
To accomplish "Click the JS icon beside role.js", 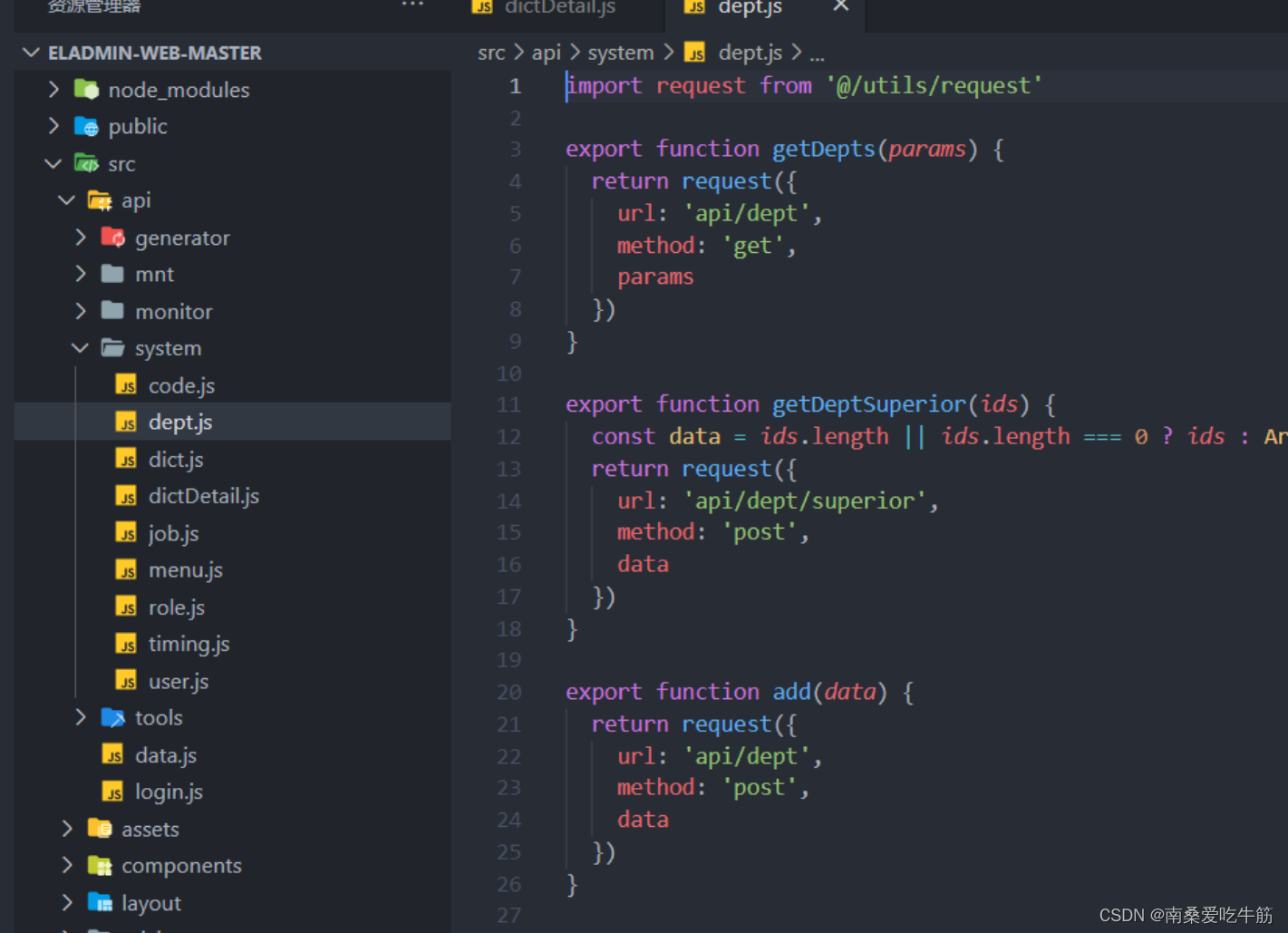I will [126, 607].
